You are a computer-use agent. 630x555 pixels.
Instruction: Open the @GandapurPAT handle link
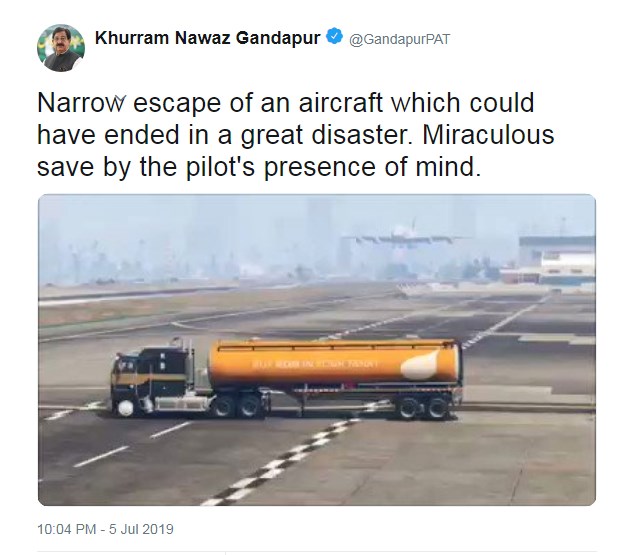click(x=399, y=40)
